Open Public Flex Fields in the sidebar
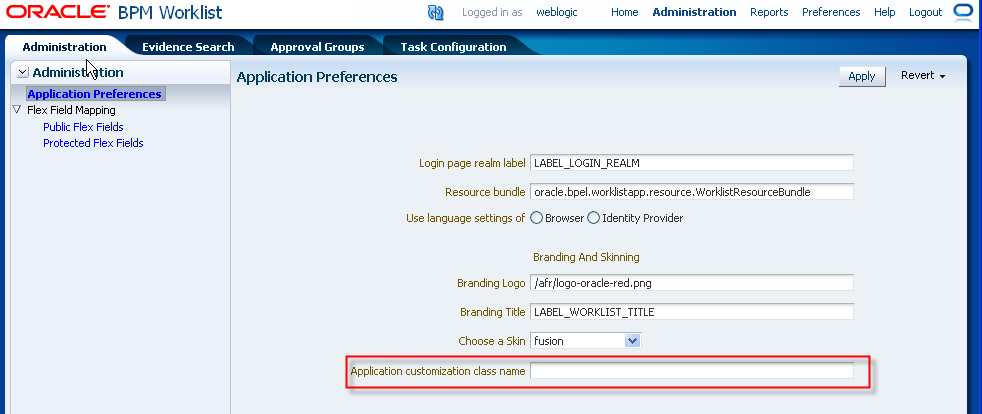Image resolution: width=982 pixels, height=414 pixels. pos(83,127)
